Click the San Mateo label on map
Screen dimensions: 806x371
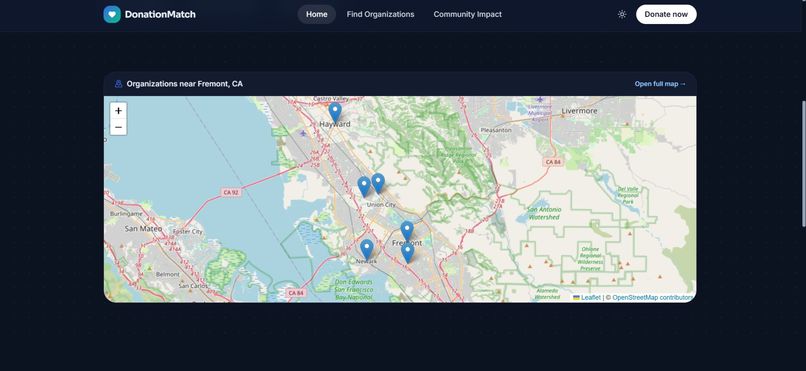point(143,228)
